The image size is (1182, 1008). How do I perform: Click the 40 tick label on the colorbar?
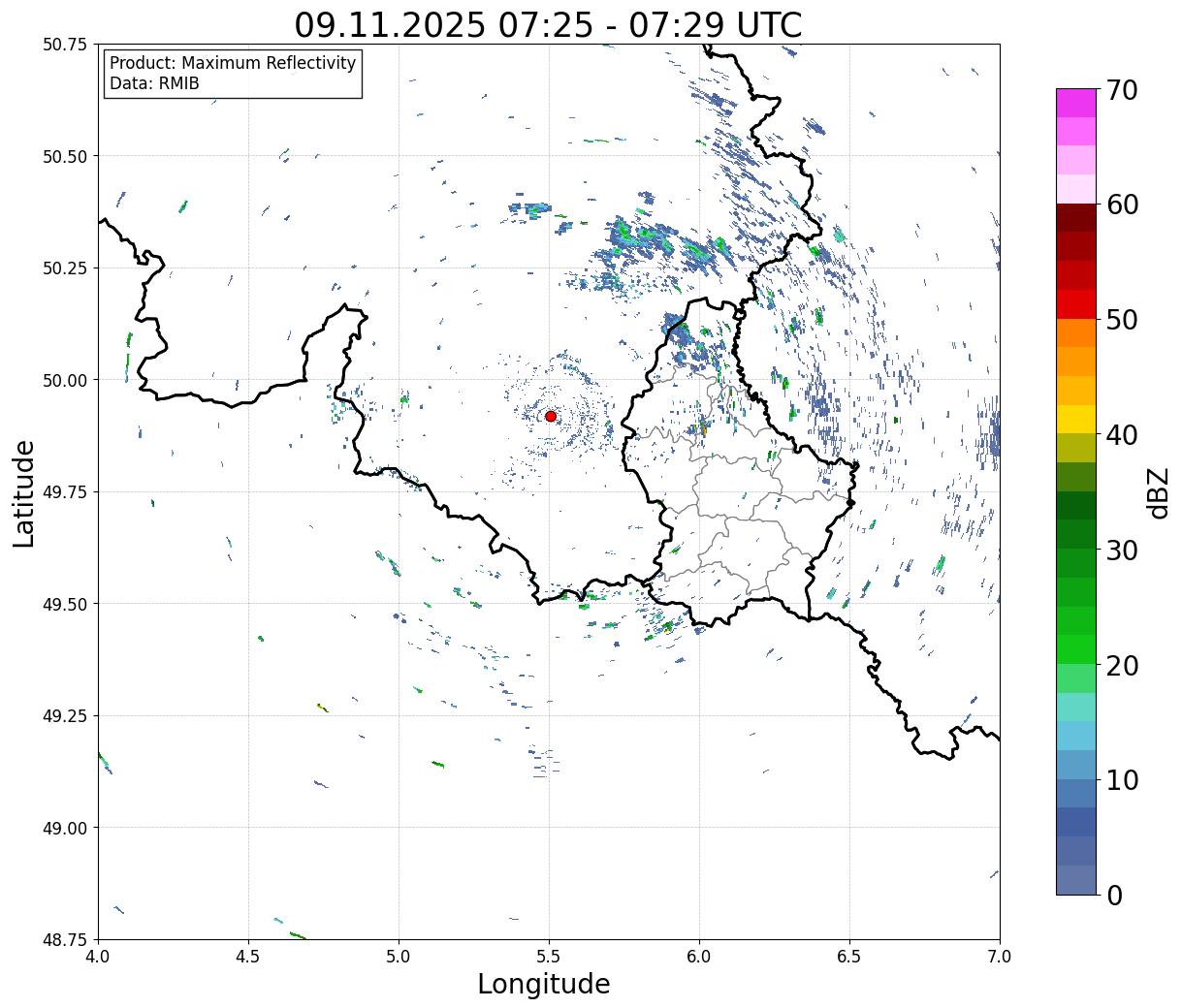pyautogui.click(x=1121, y=435)
